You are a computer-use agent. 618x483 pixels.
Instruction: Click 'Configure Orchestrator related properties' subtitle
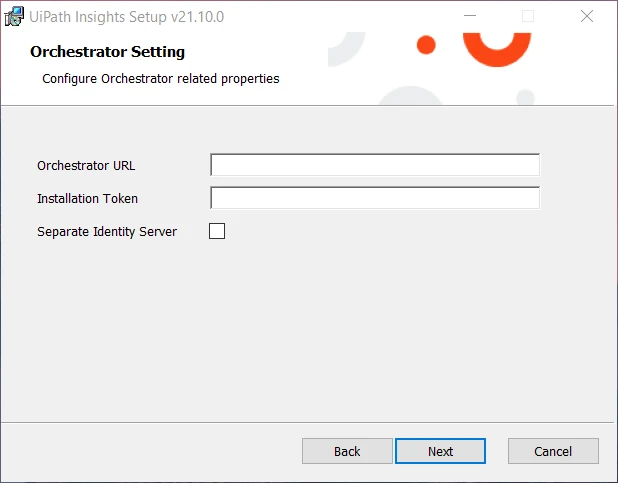(161, 78)
